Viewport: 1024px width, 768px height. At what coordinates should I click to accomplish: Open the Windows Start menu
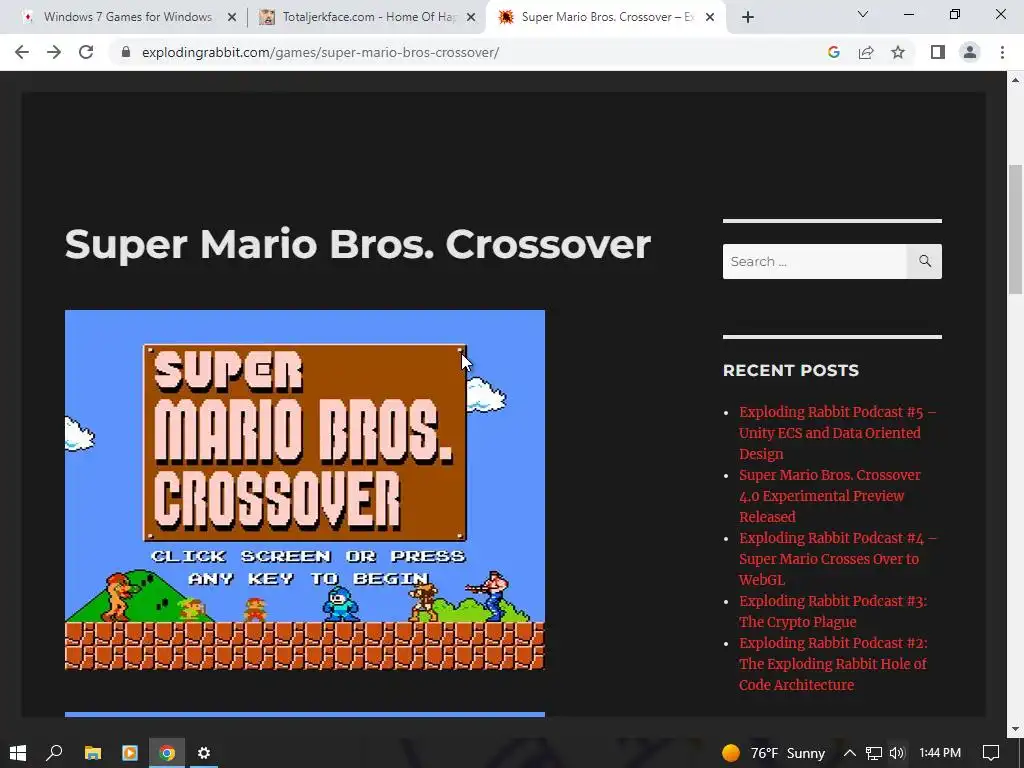[18, 753]
